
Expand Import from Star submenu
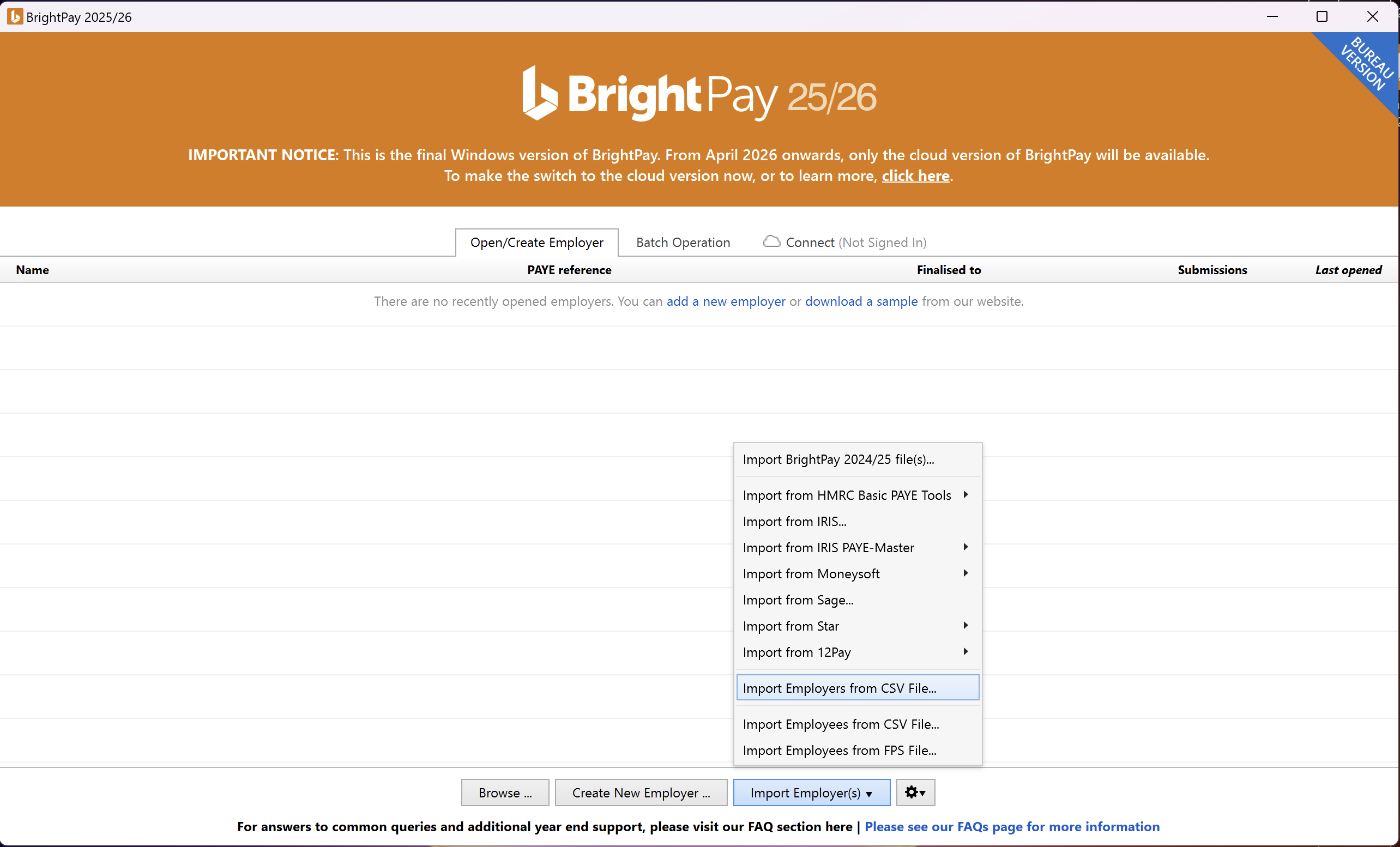858,626
